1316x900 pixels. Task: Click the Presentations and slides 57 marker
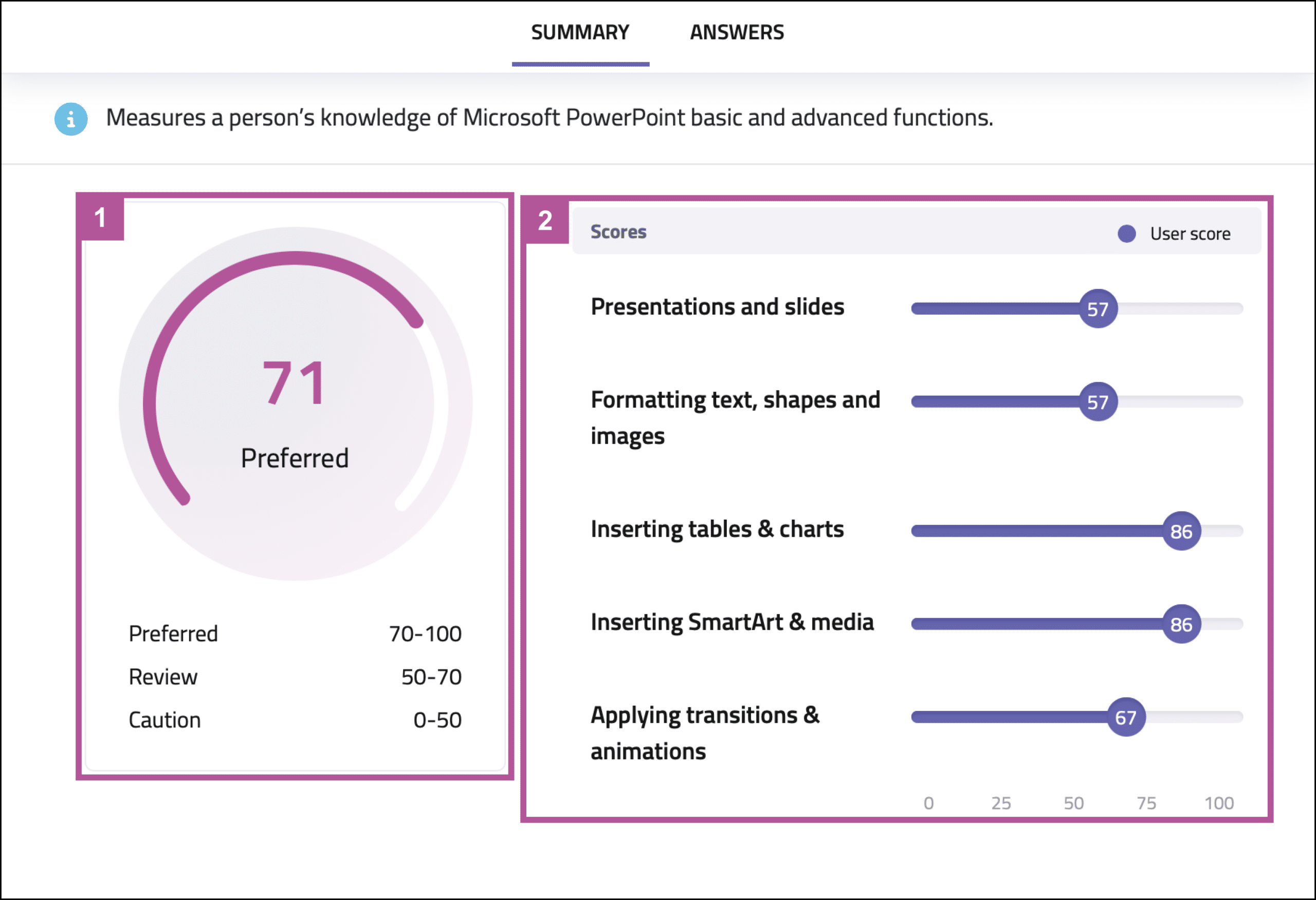1098,308
